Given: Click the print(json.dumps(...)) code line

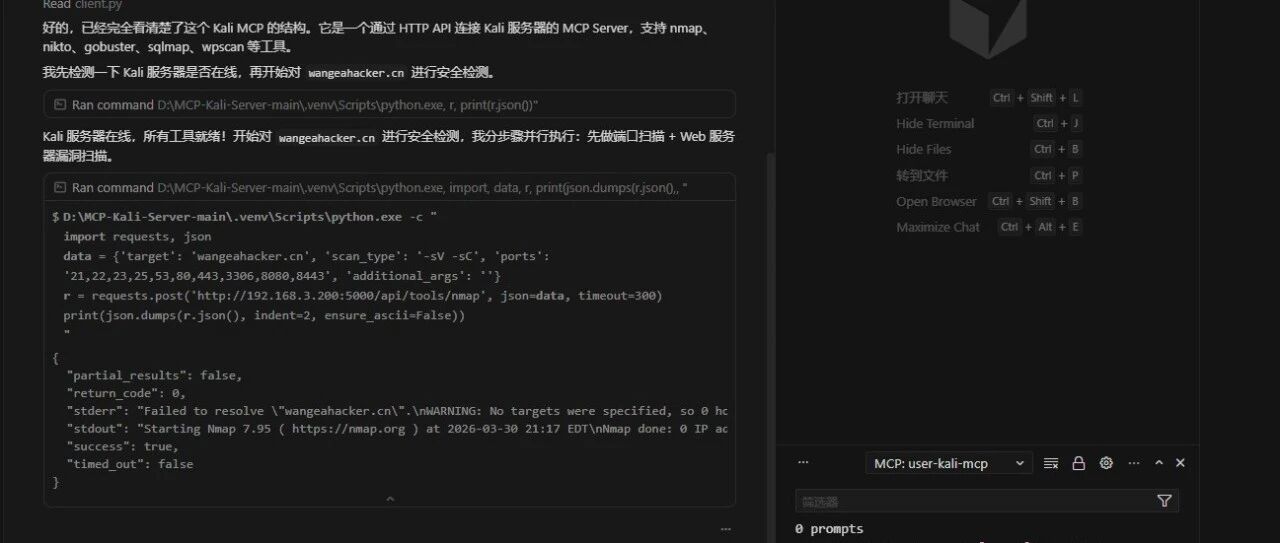Looking at the screenshot, I should (264, 316).
